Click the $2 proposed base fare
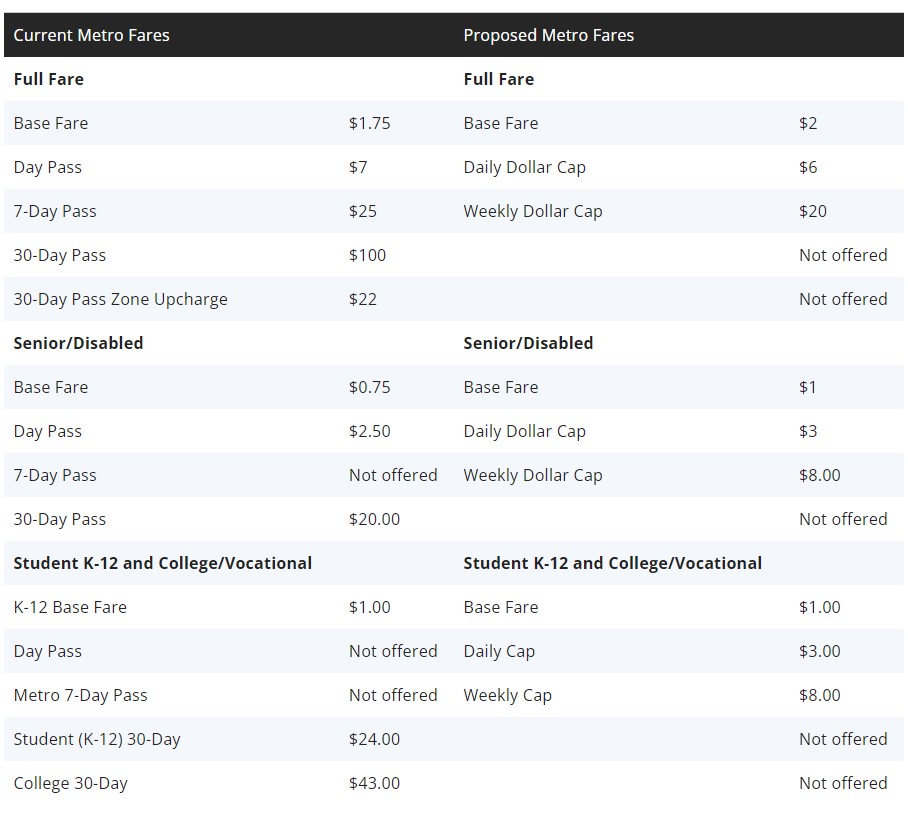 pos(808,123)
